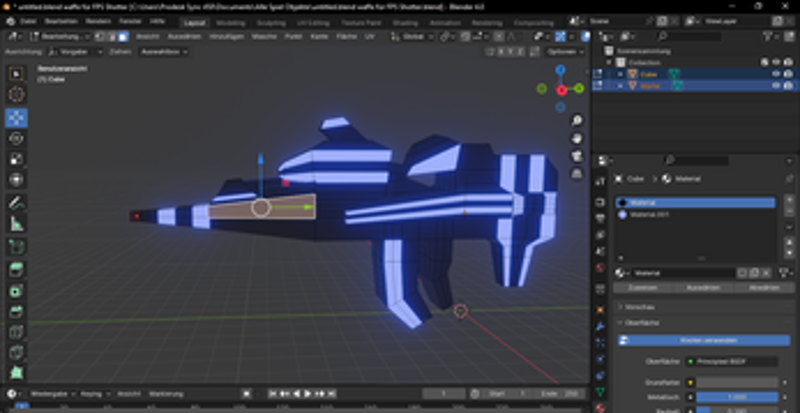Open the Object Data green triangle tab
This screenshot has width=800, height=413.
pos(601,392)
